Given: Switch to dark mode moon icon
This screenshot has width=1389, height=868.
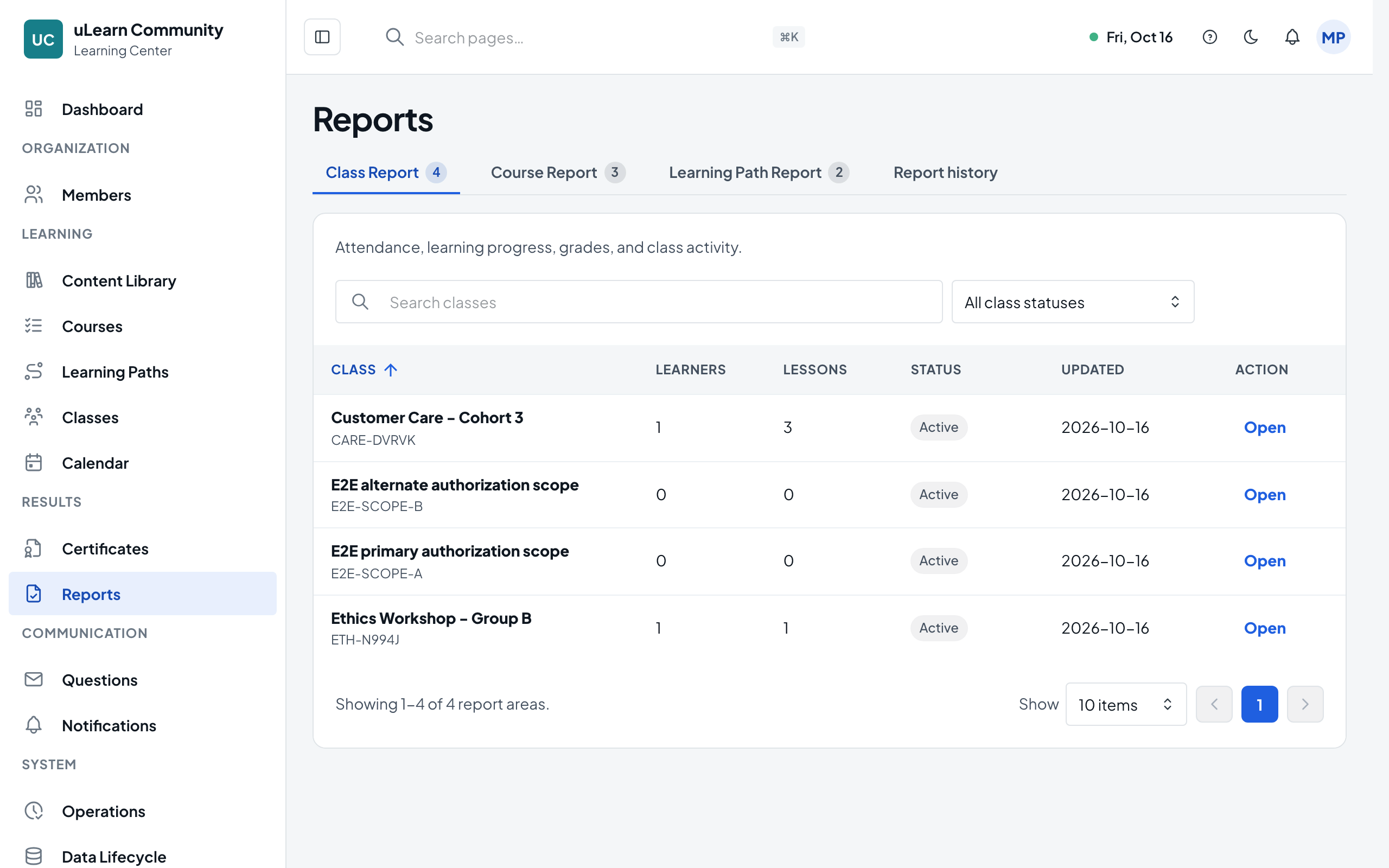Looking at the screenshot, I should [1251, 37].
